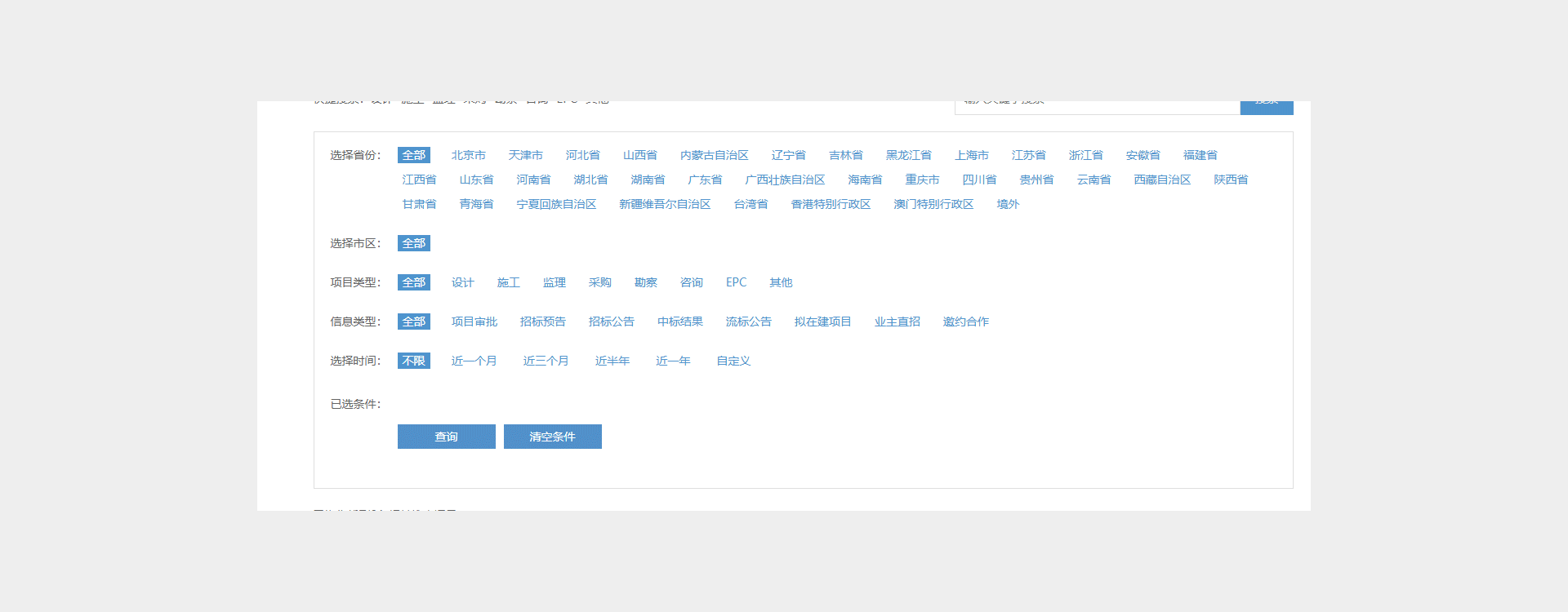Screen dimensions: 1568x612
Task: Set time range to 近一个月
Action: tap(474, 361)
